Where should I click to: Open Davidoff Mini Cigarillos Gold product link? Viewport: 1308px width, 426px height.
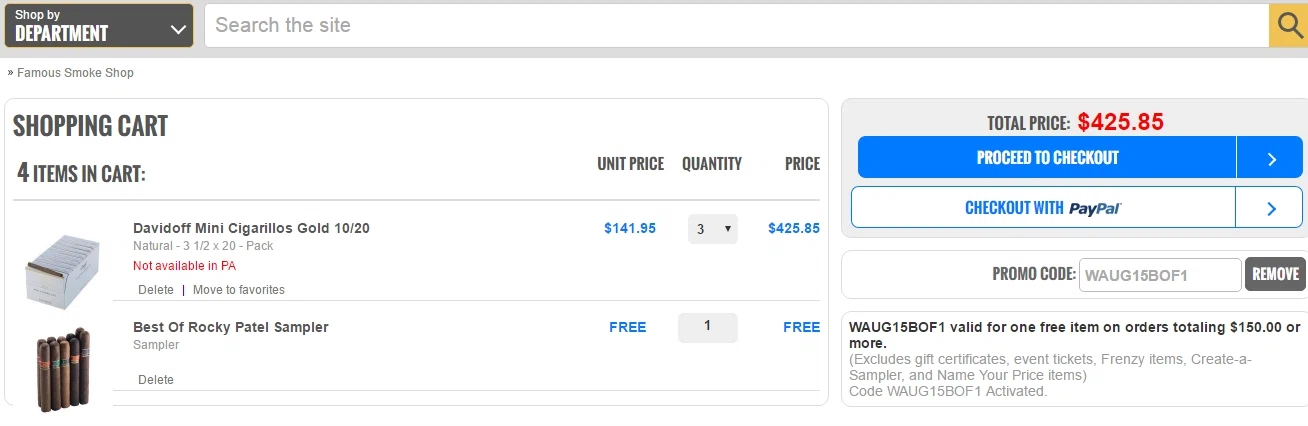(x=251, y=228)
